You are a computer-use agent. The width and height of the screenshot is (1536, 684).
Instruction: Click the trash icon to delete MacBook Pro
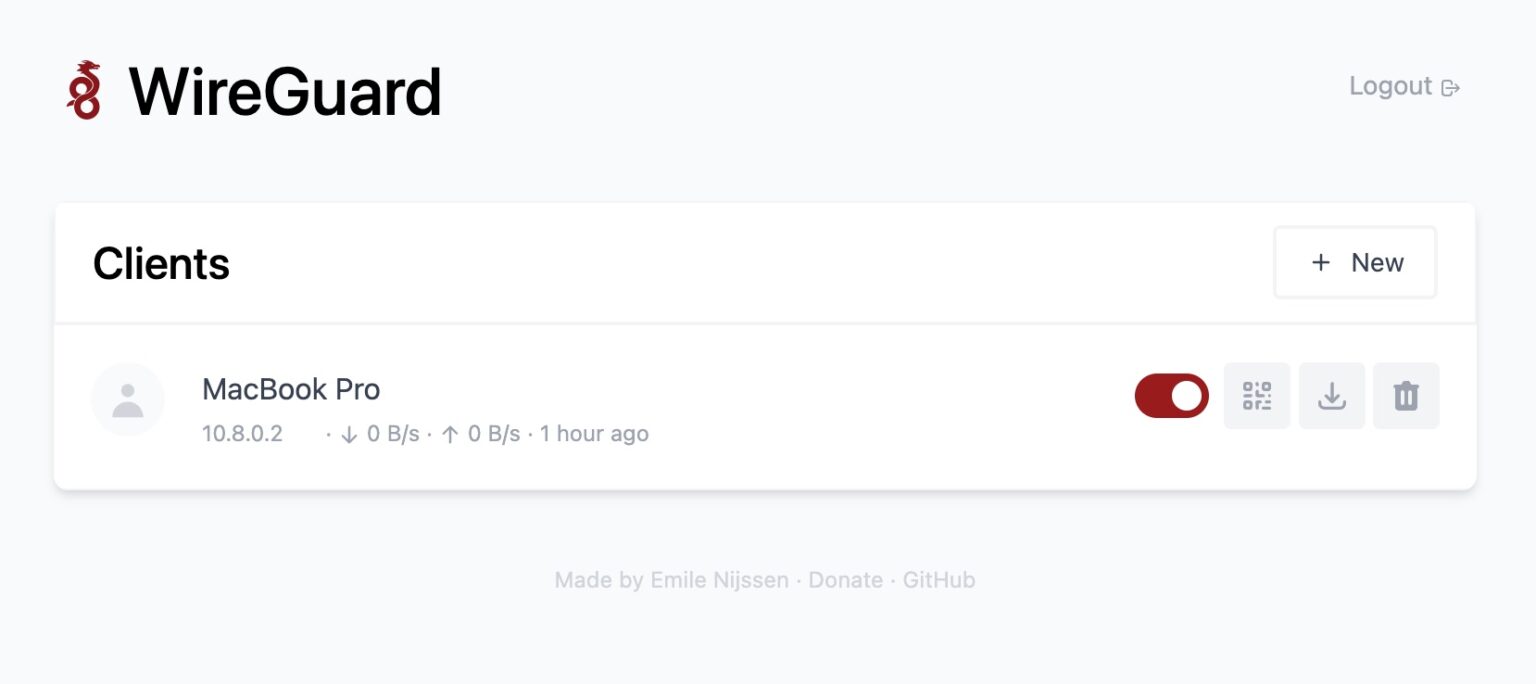click(x=1406, y=396)
